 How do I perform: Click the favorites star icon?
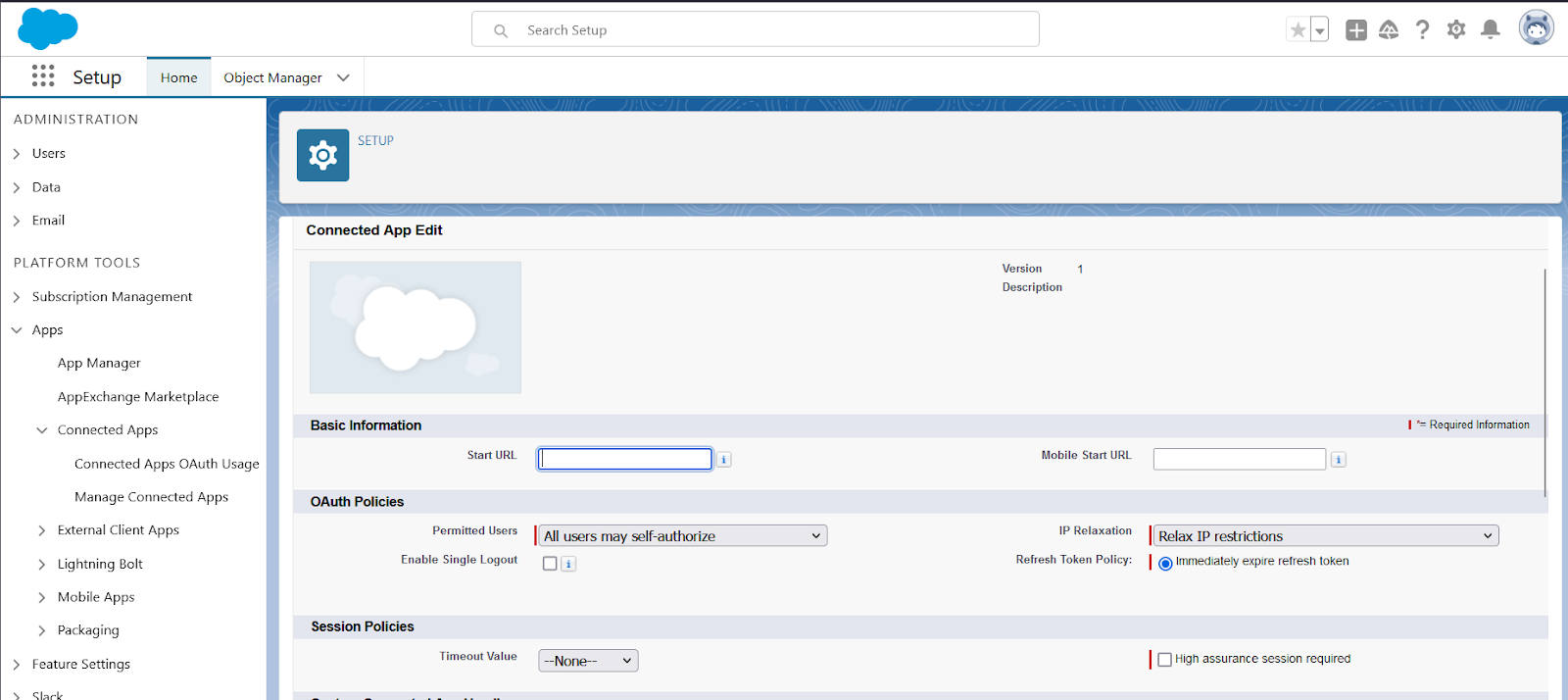[1298, 30]
